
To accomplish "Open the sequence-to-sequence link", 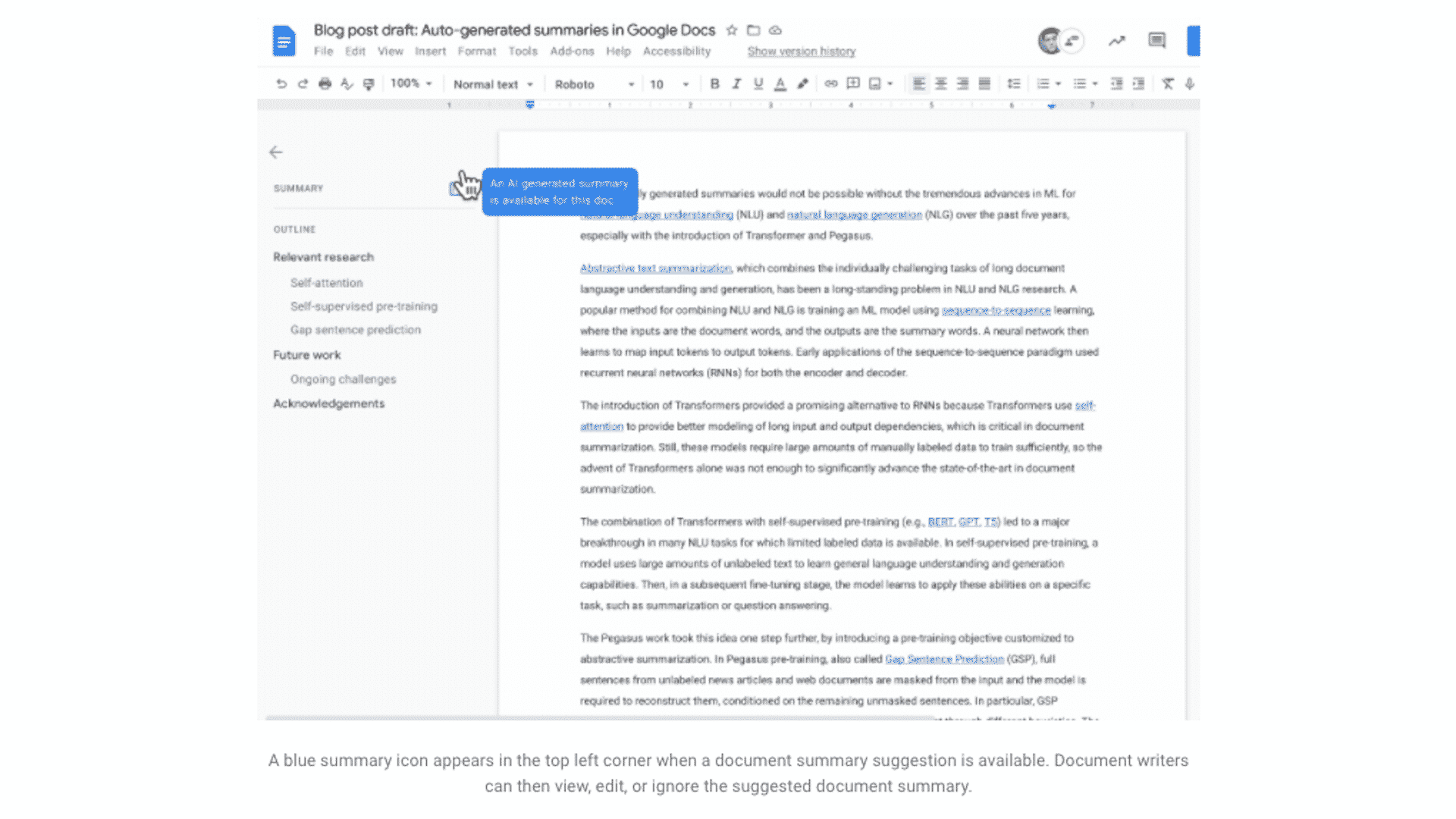I will (x=996, y=310).
